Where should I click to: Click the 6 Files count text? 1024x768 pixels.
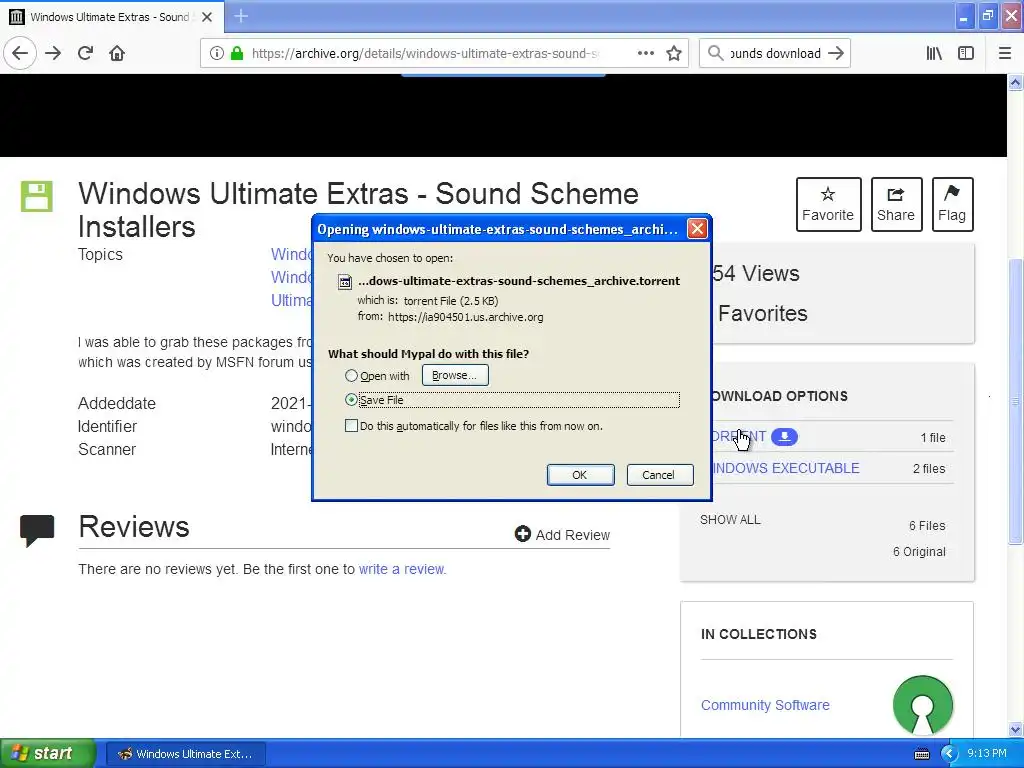click(x=927, y=526)
